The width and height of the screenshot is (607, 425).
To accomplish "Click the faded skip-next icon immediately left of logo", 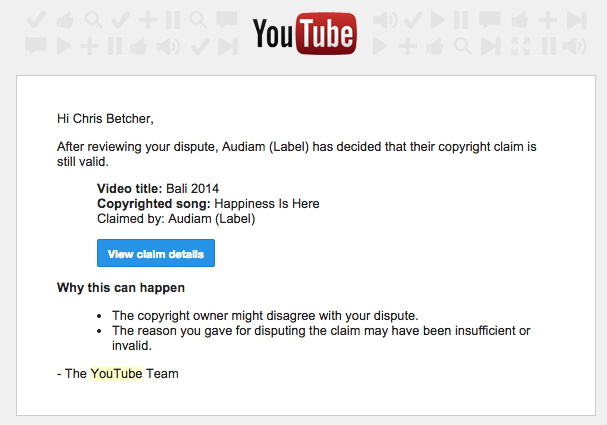I will pos(228,46).
